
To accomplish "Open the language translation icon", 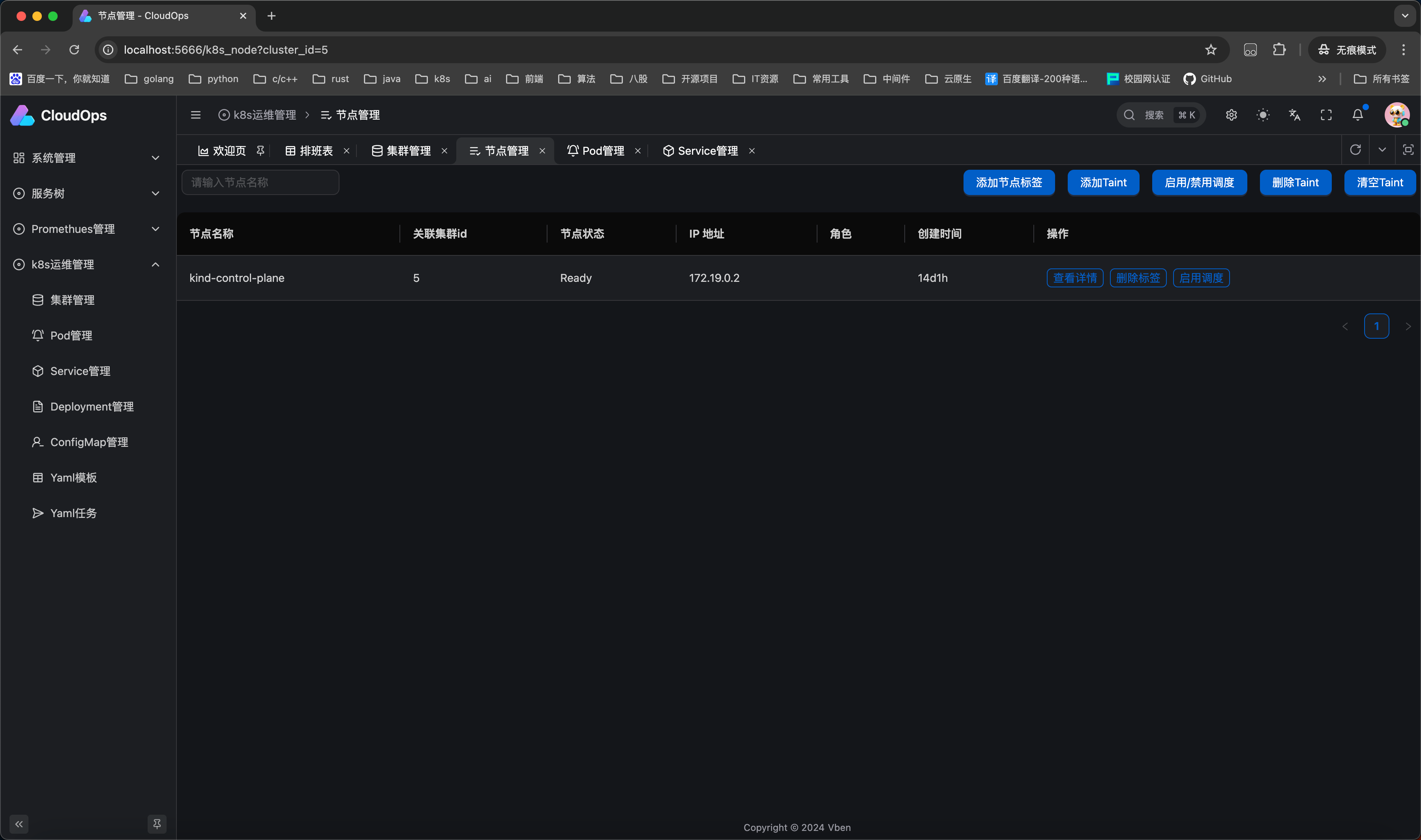I will tap(1295, 115).
